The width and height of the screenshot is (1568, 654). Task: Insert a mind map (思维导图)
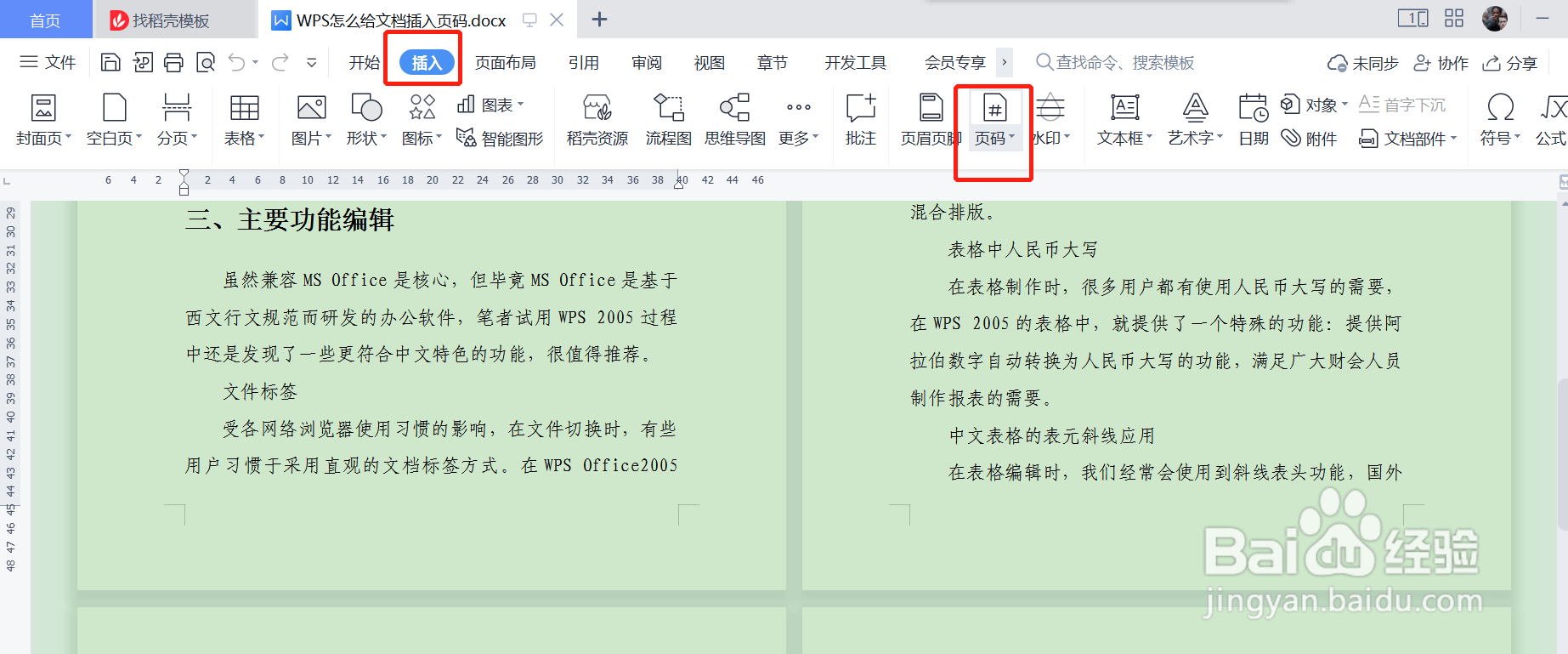(x=734, y=120)
